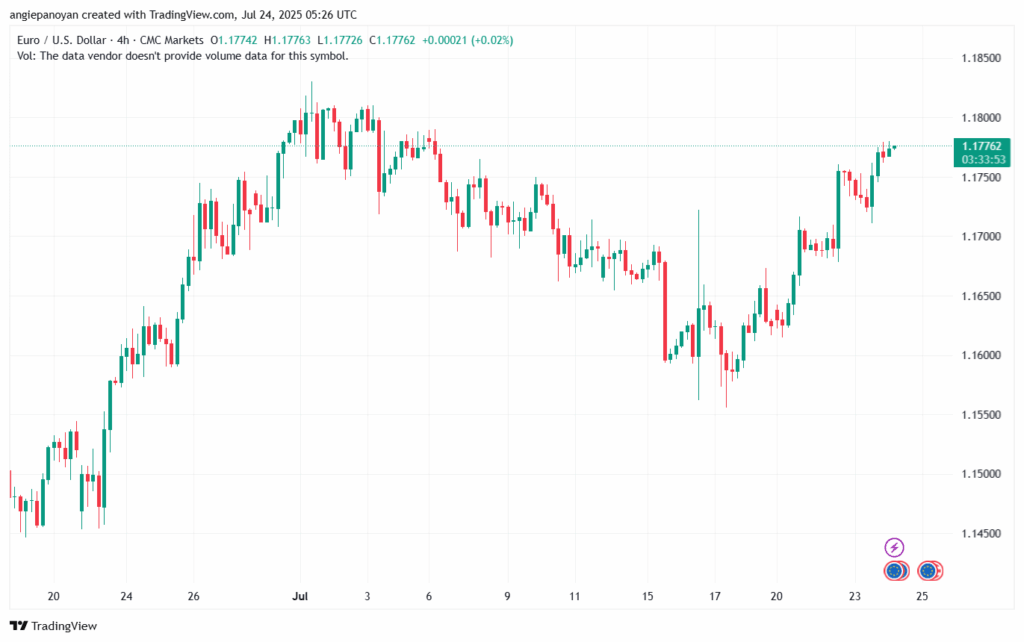Click the 6 date on time axis

428,596
